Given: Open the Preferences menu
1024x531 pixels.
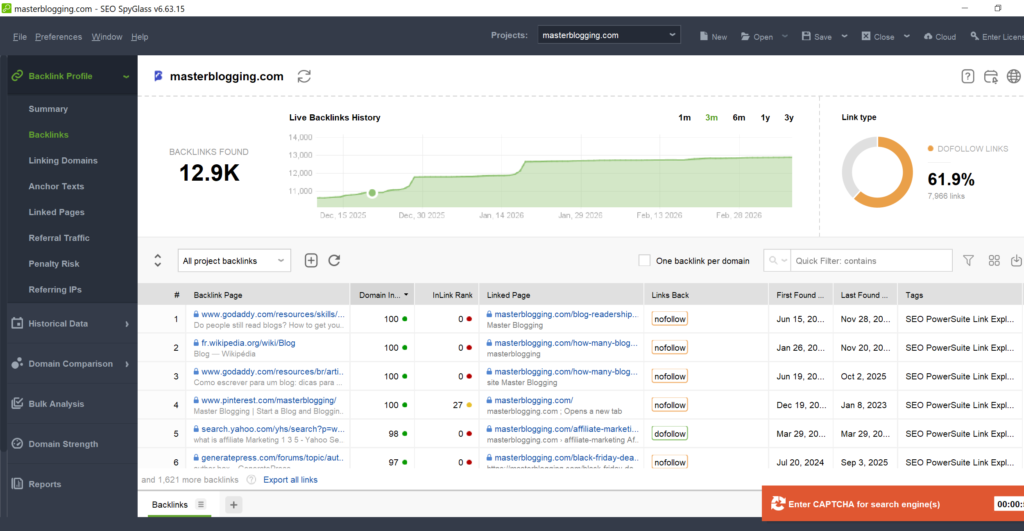Looking at the screenshot, I should pyautogui.click(x=58, y=37).
